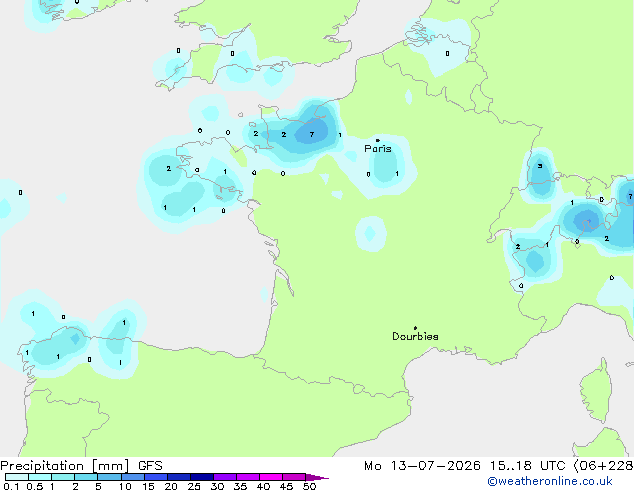Image resolution: width=634 pixels, height=490 pixels.
Task: Click the above-50 mm legend arrow tip
Action: coord(317,477)
